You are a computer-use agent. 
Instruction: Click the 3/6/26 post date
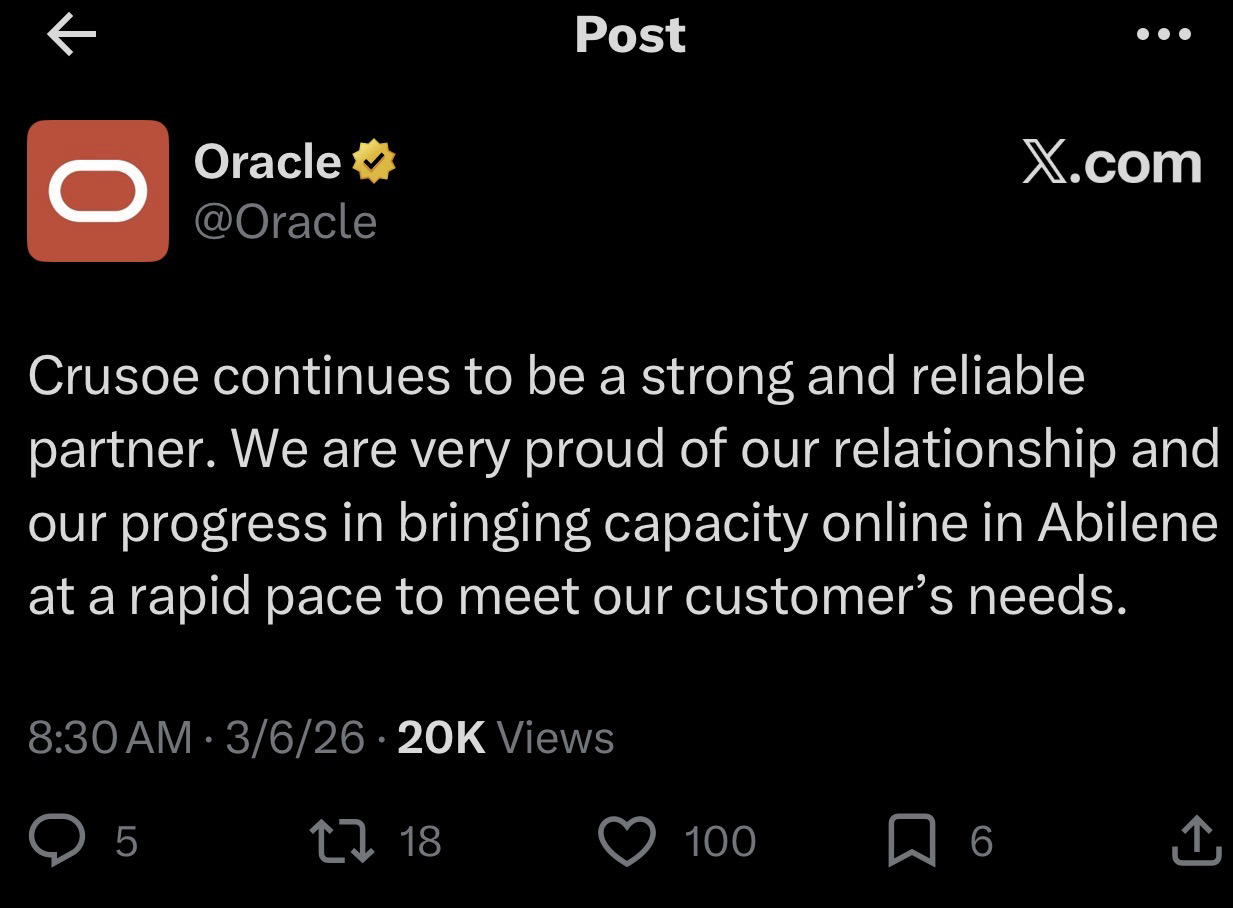295,738
